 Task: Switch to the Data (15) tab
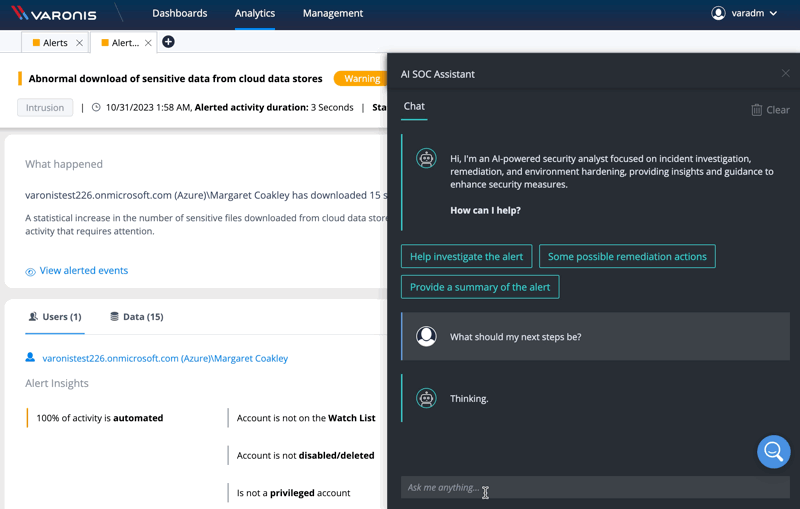point(136,317)
